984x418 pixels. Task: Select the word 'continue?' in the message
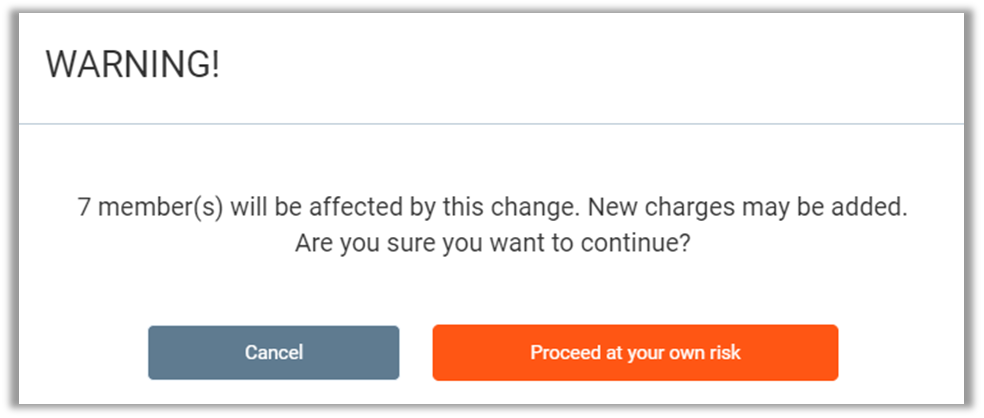(642, 243)
